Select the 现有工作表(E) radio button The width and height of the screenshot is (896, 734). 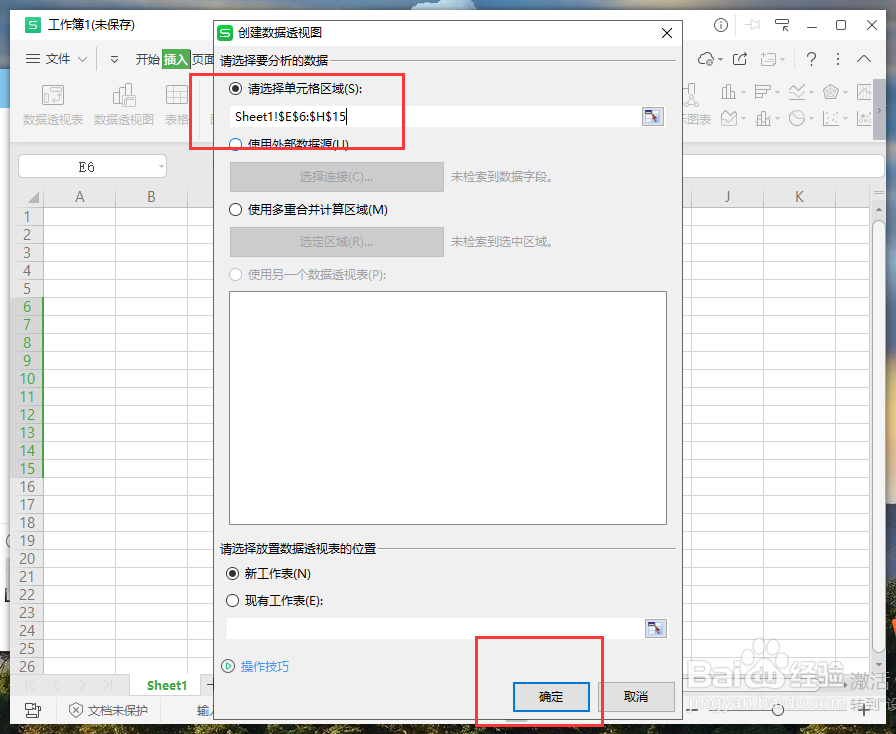(x=232, y=601)
